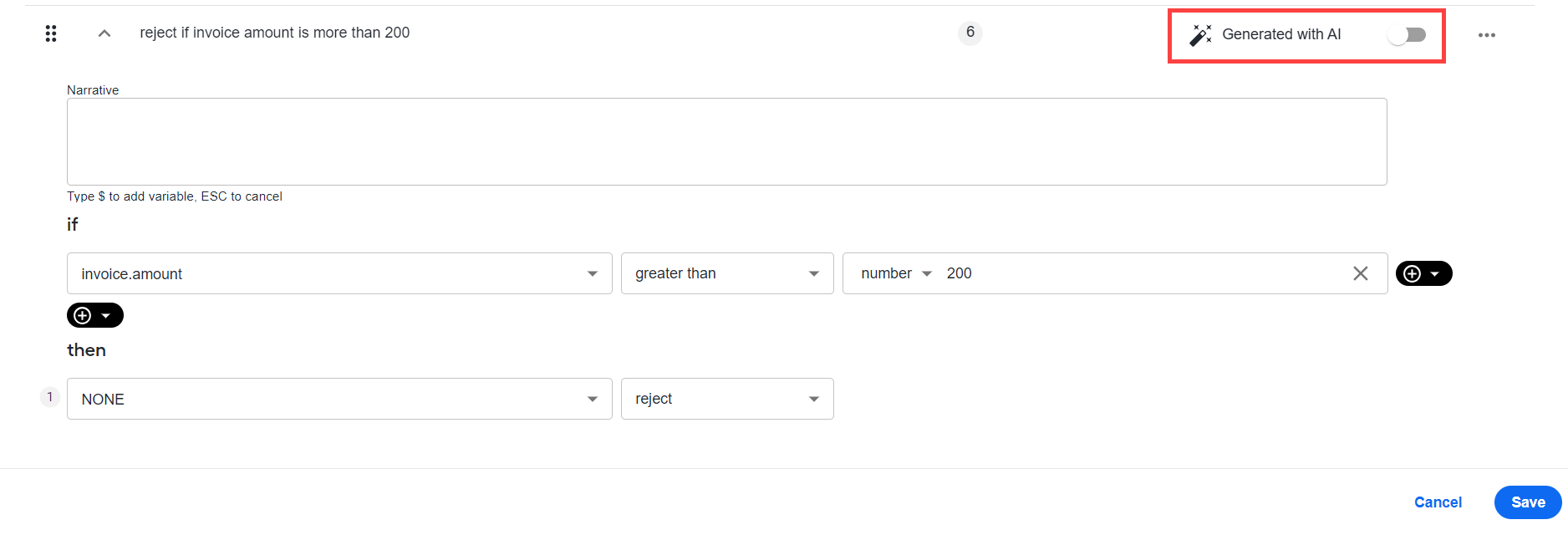Collapse the rule with the chevron-up icon

tap(104, 33)
